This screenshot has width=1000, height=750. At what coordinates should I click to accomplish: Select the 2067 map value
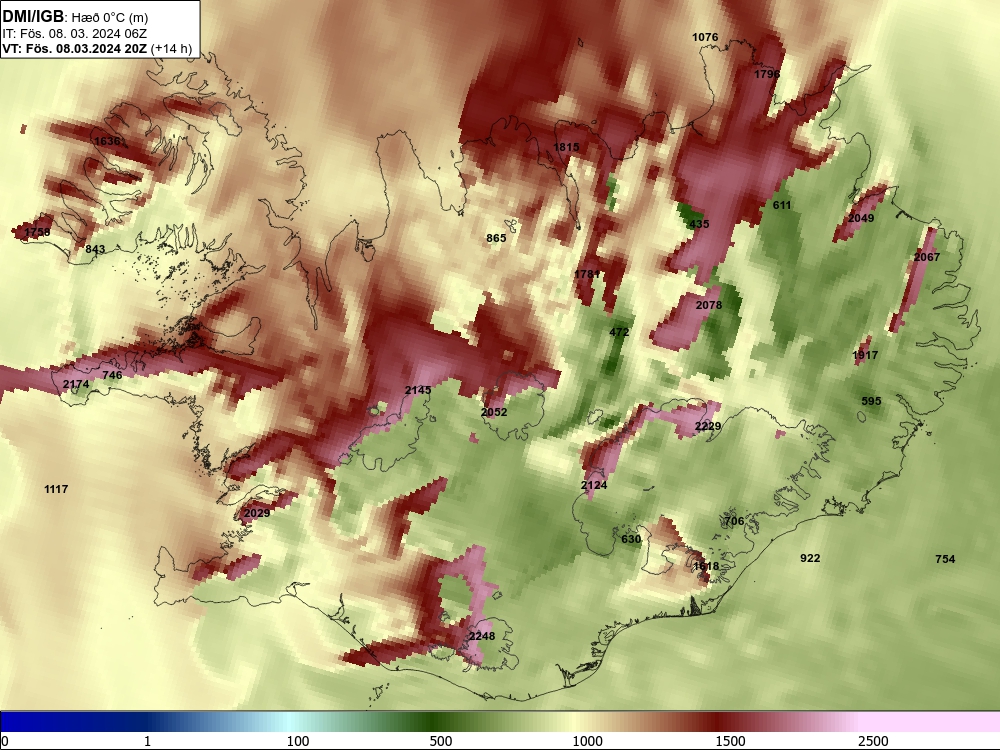pos(927,257)
